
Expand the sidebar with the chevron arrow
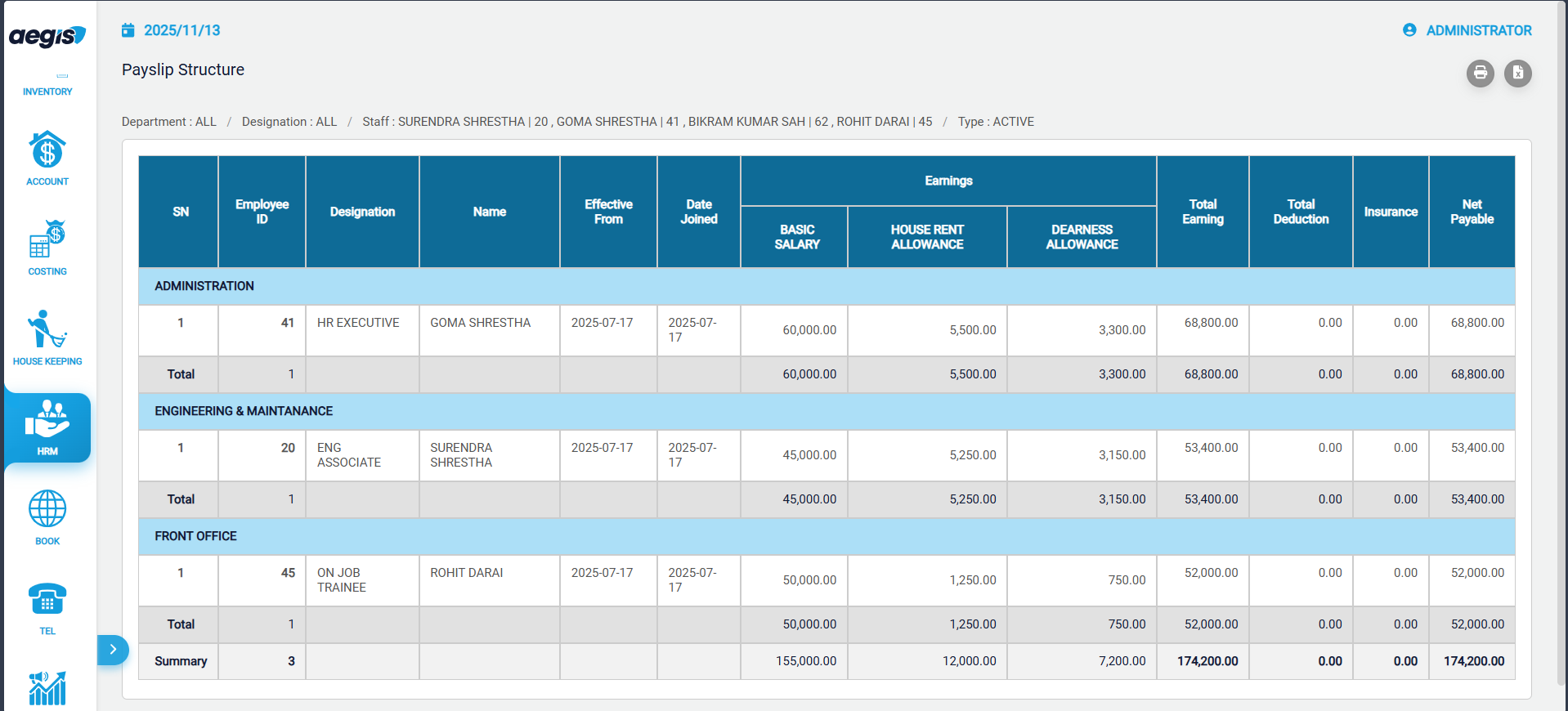click(x=113, y=650)
